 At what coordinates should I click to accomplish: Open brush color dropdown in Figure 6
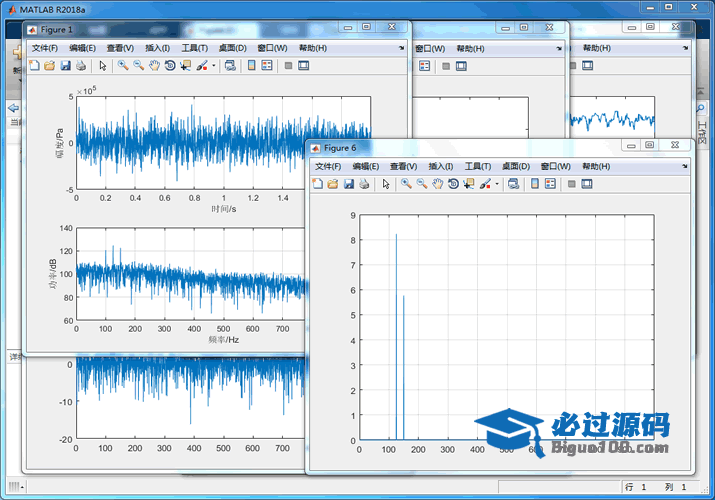tap(497, 184)
